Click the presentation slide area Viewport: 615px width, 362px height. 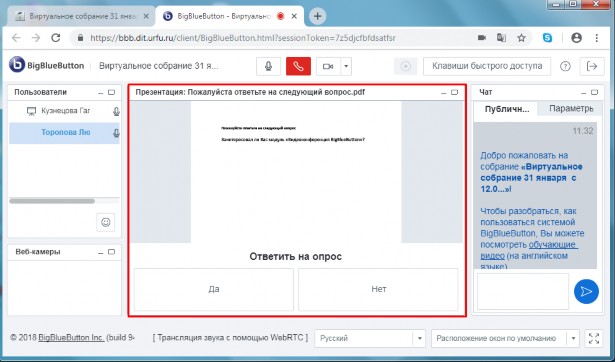click(x=296, y=172)
